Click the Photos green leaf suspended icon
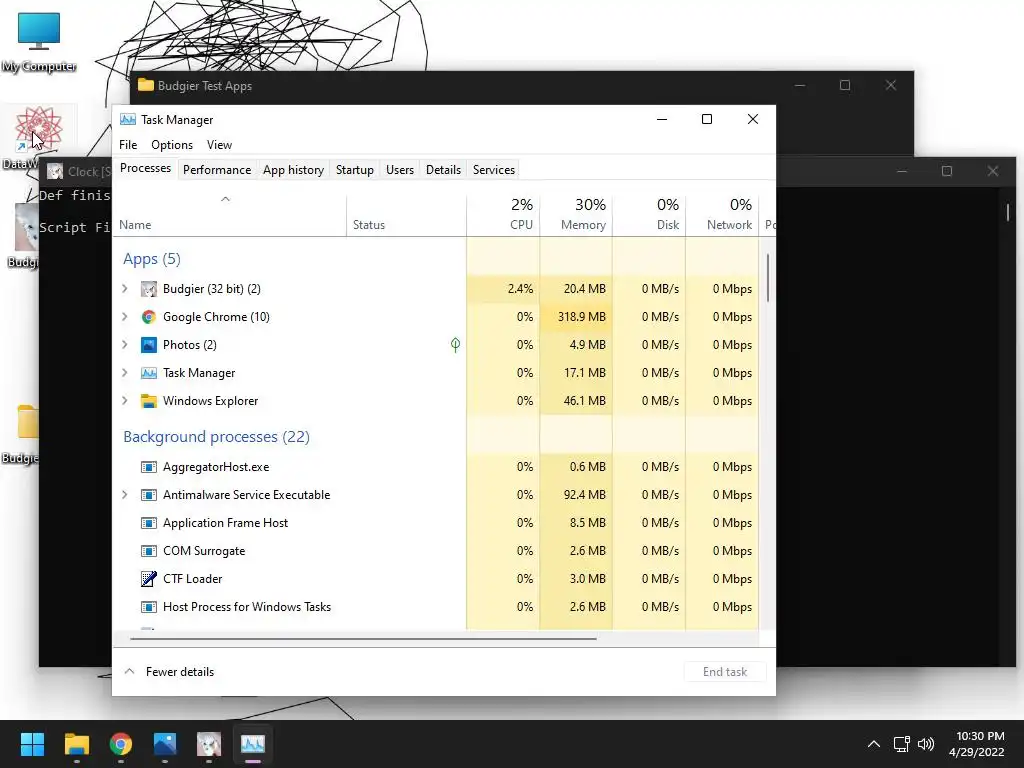This screenshot has width=1024, height=768. (x=455, y=345)
